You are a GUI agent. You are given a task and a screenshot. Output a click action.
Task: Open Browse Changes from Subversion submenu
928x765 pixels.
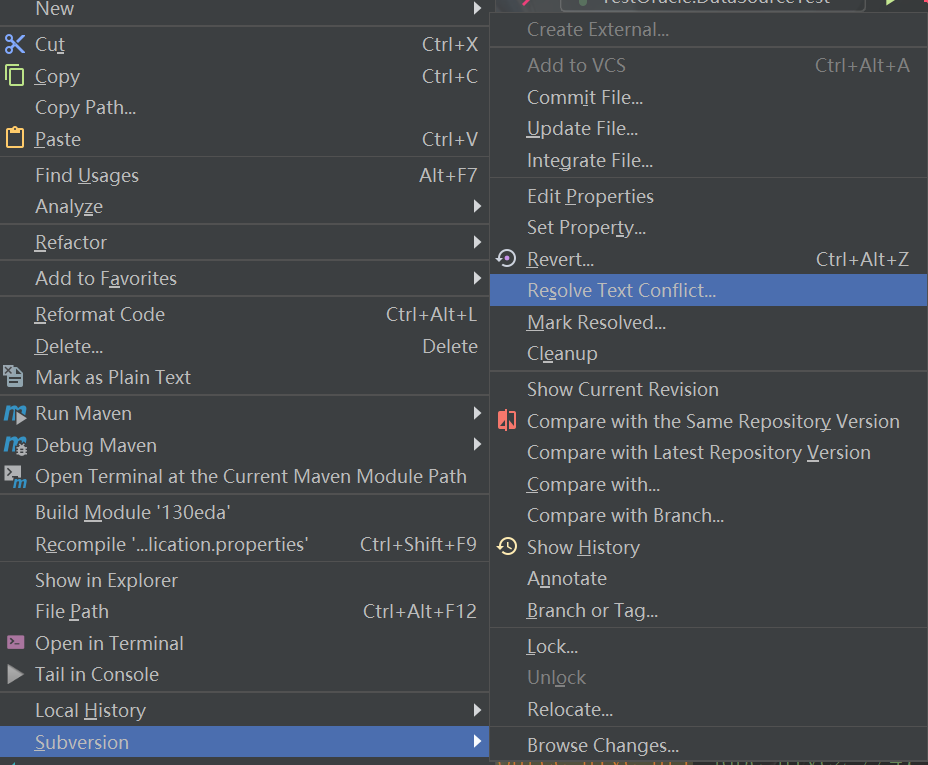[x=602, y=745]
